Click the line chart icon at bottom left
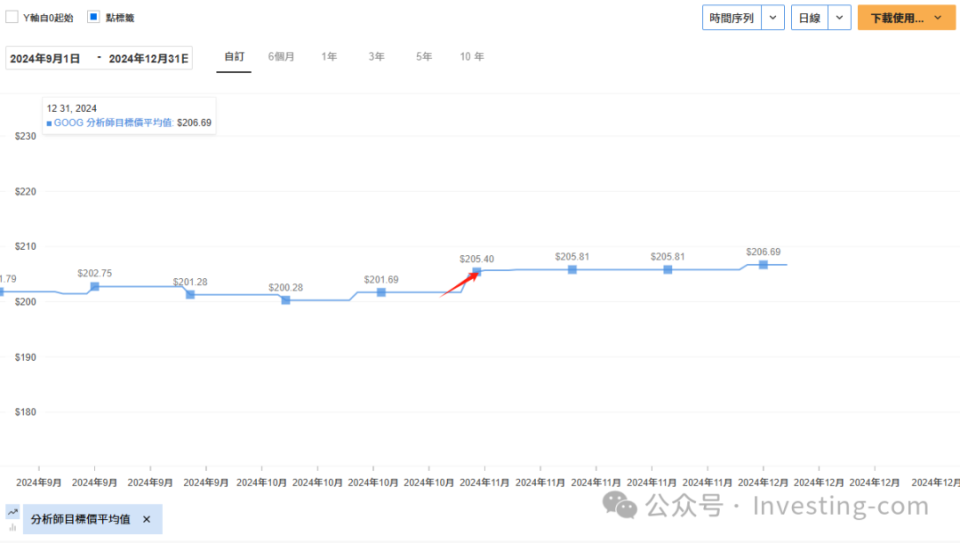This screenshot has height=543, width=960. pos(13,512)
